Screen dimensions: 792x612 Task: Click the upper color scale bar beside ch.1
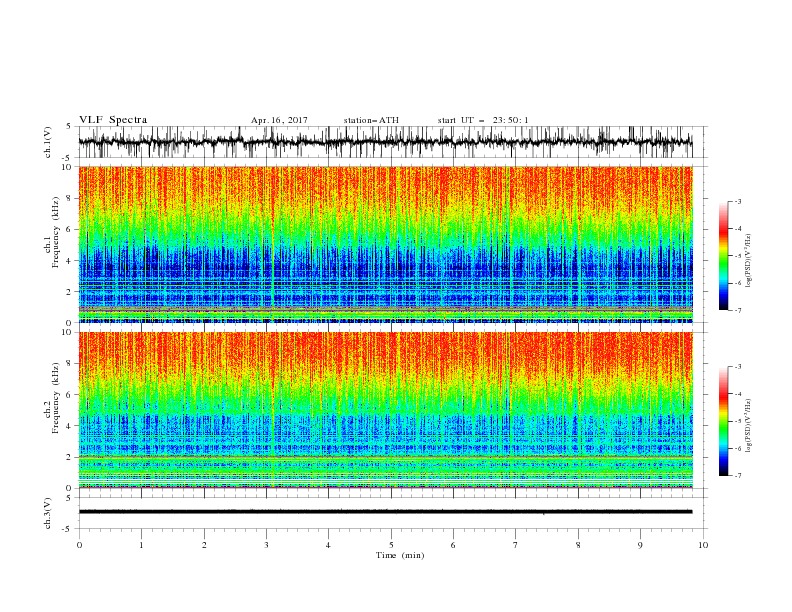[x=724, y=256]
